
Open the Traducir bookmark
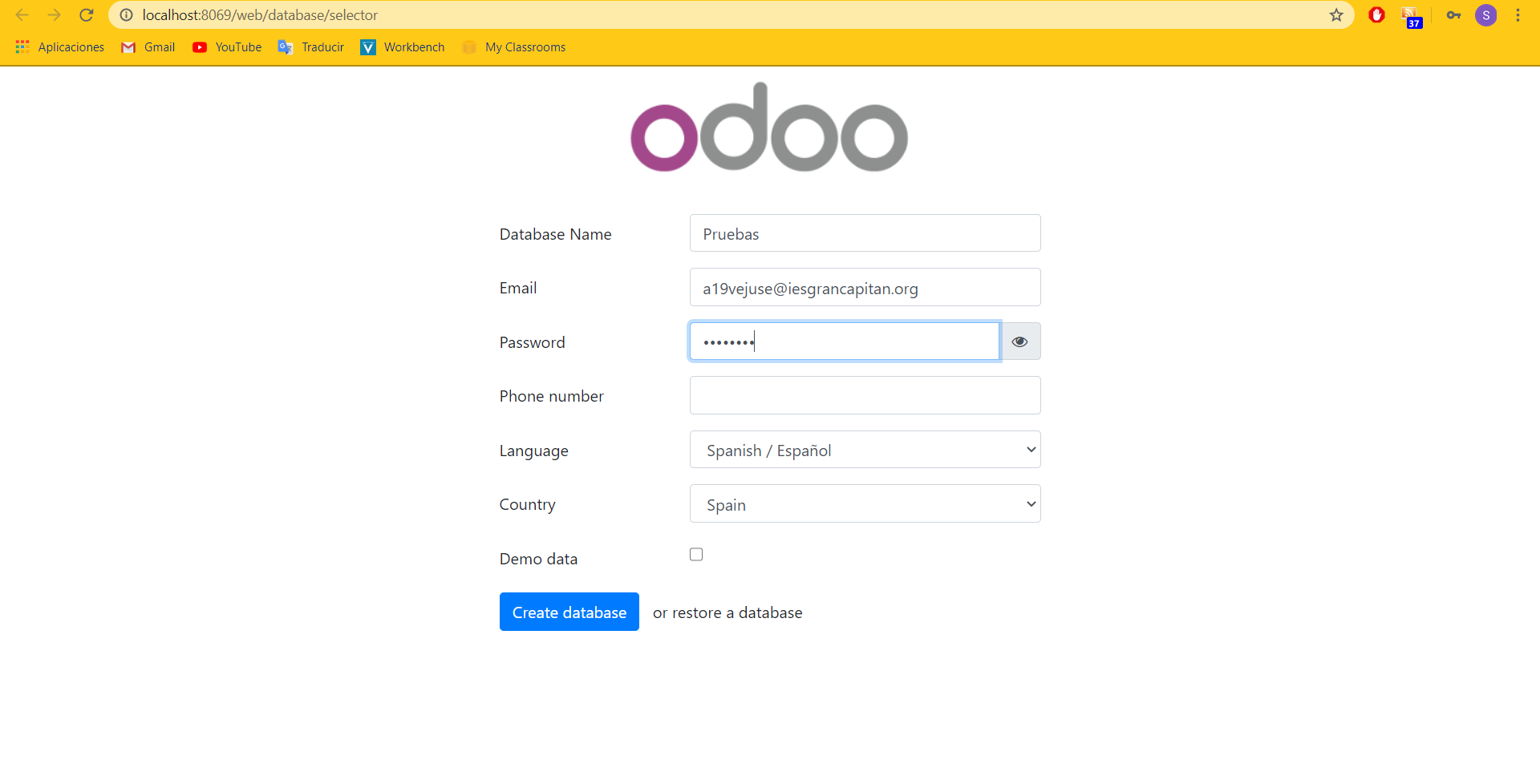click(x=311, y=47)
